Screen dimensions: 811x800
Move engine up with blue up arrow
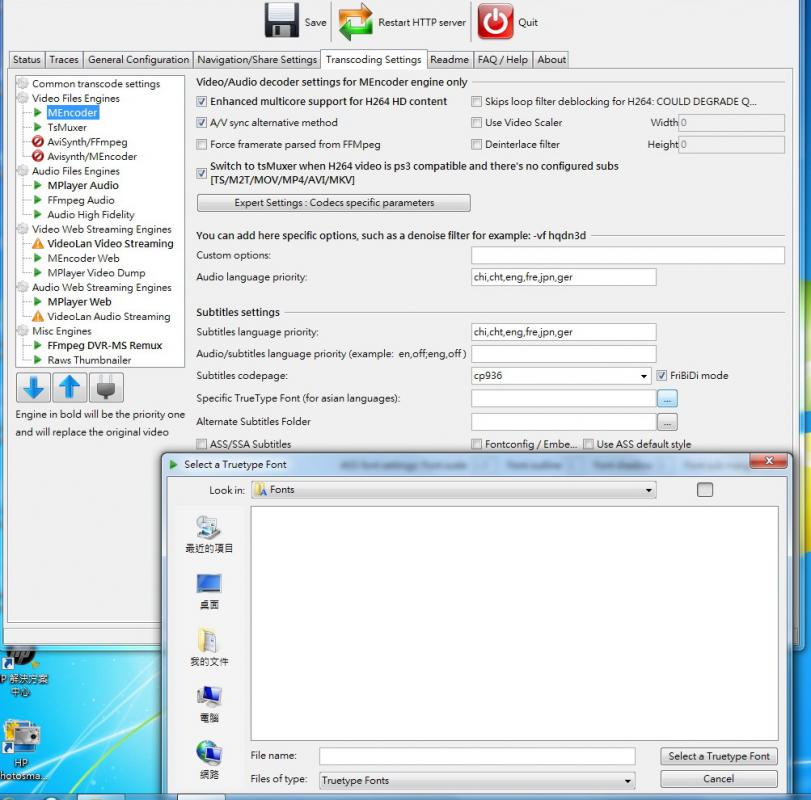tap(69, 387)
